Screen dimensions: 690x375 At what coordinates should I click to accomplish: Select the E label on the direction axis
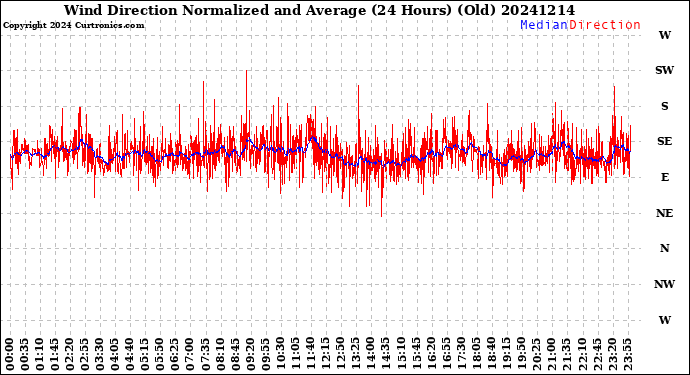pos(665,177)
